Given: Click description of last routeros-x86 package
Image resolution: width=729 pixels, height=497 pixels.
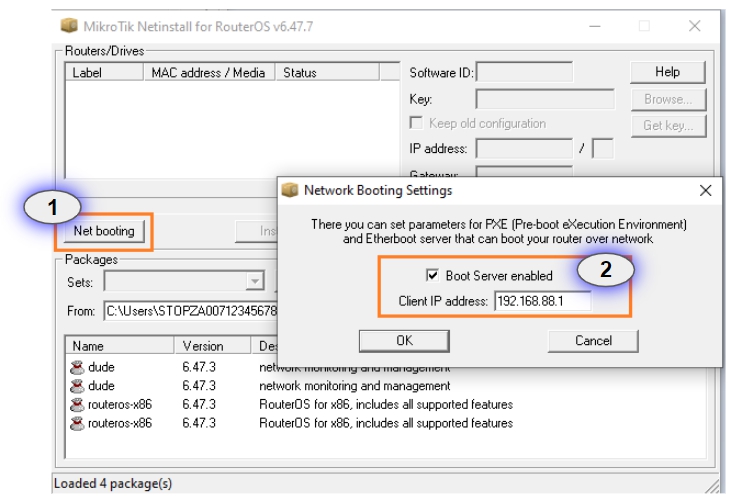Looking at the screenshot, I should tap(386, 423).
